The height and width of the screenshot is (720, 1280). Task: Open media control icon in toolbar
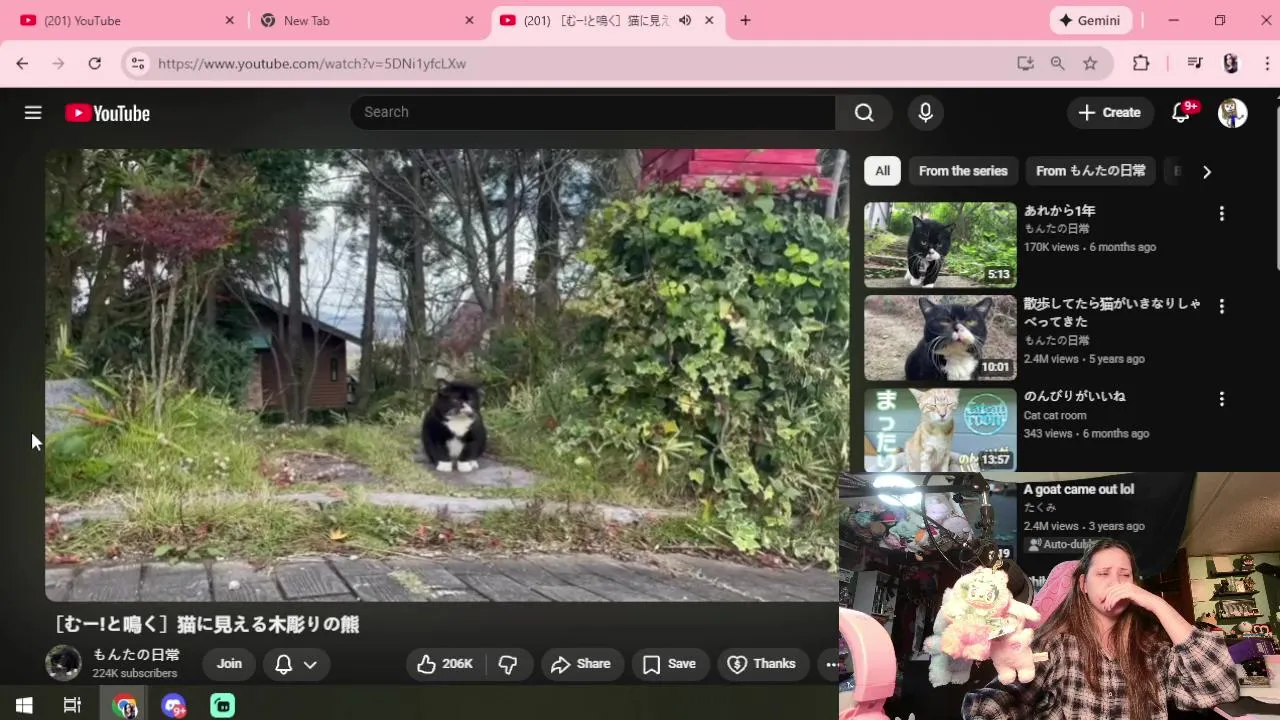click(x=1195, y=63)
